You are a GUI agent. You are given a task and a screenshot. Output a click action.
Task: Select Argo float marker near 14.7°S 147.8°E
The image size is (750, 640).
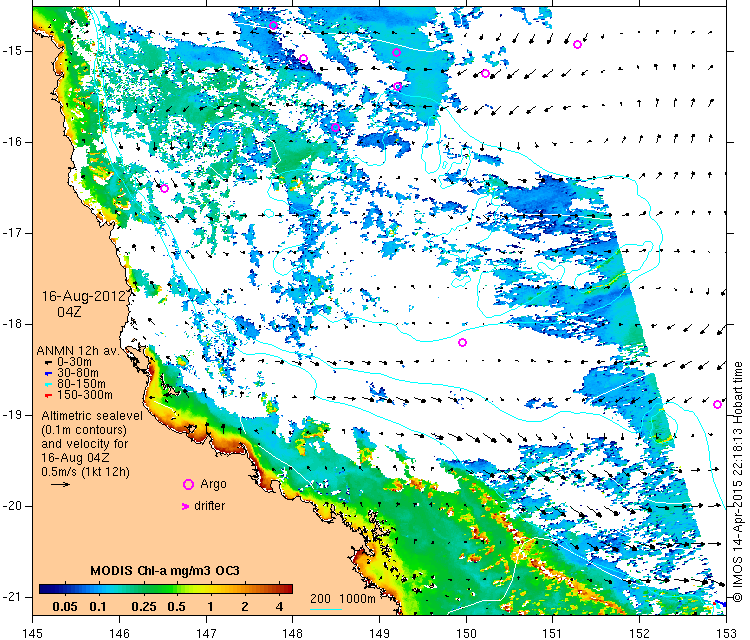[x=273, y=26]
